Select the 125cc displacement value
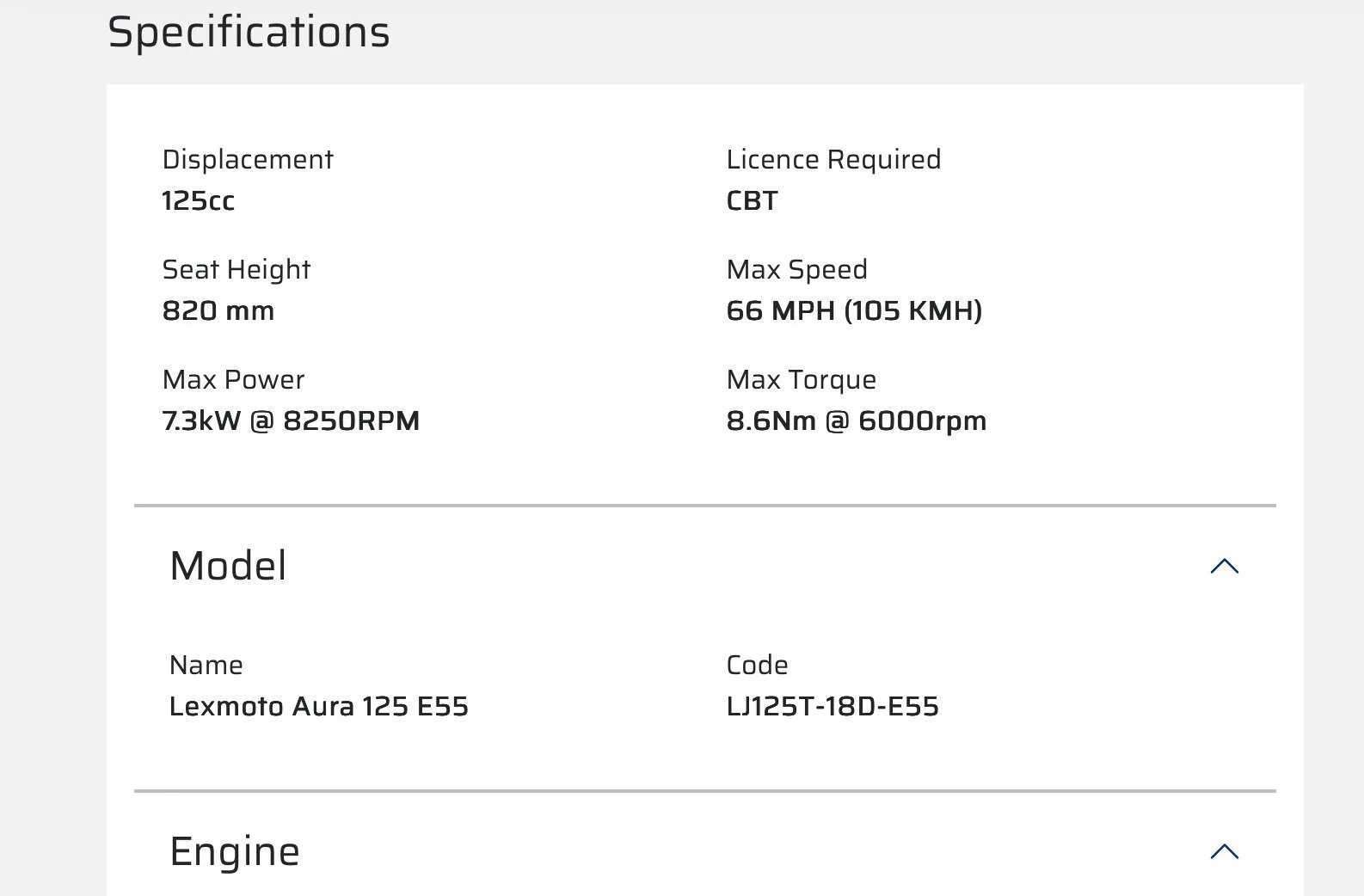 (198, 200)
